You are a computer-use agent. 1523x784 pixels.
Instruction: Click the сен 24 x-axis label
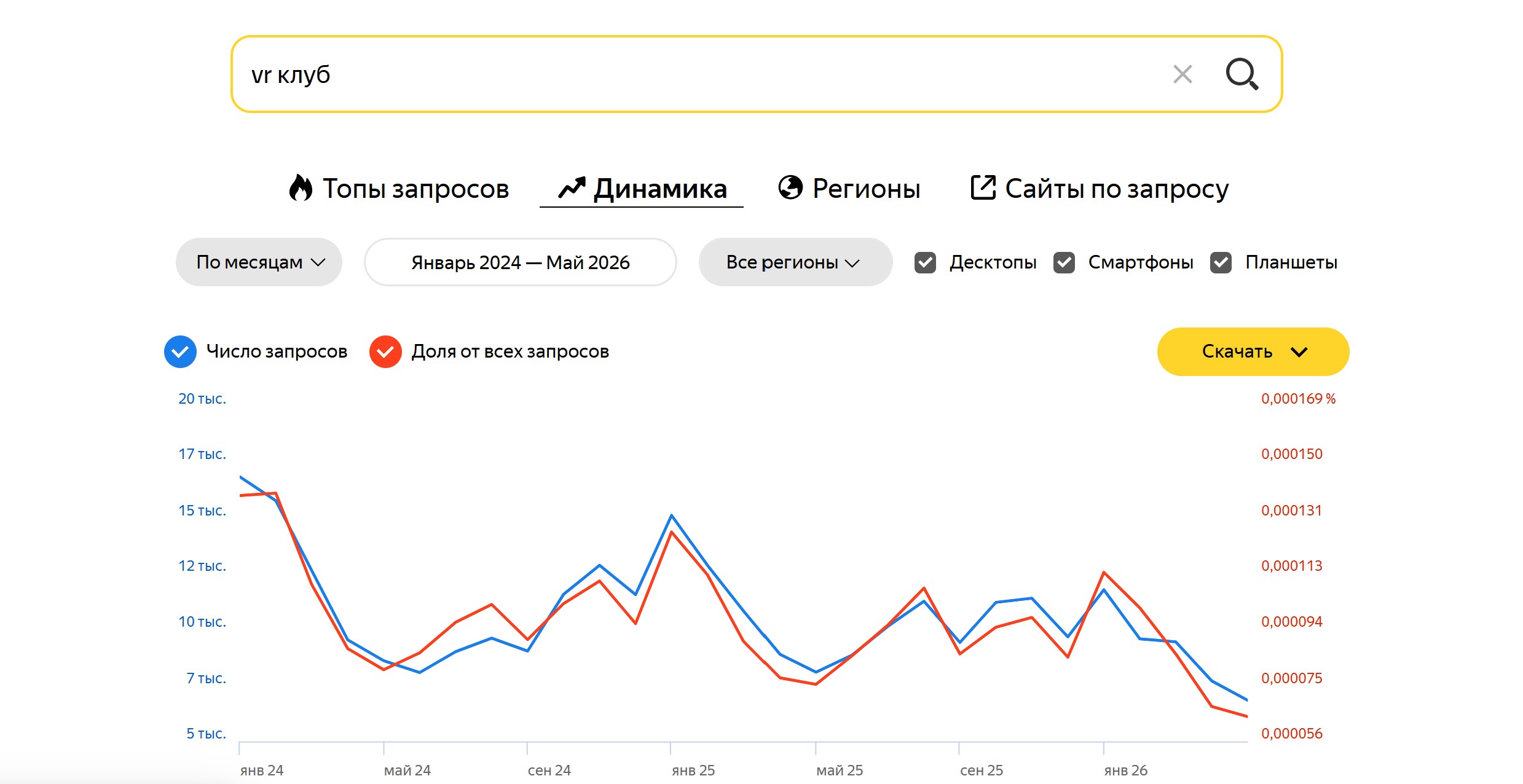549,770
